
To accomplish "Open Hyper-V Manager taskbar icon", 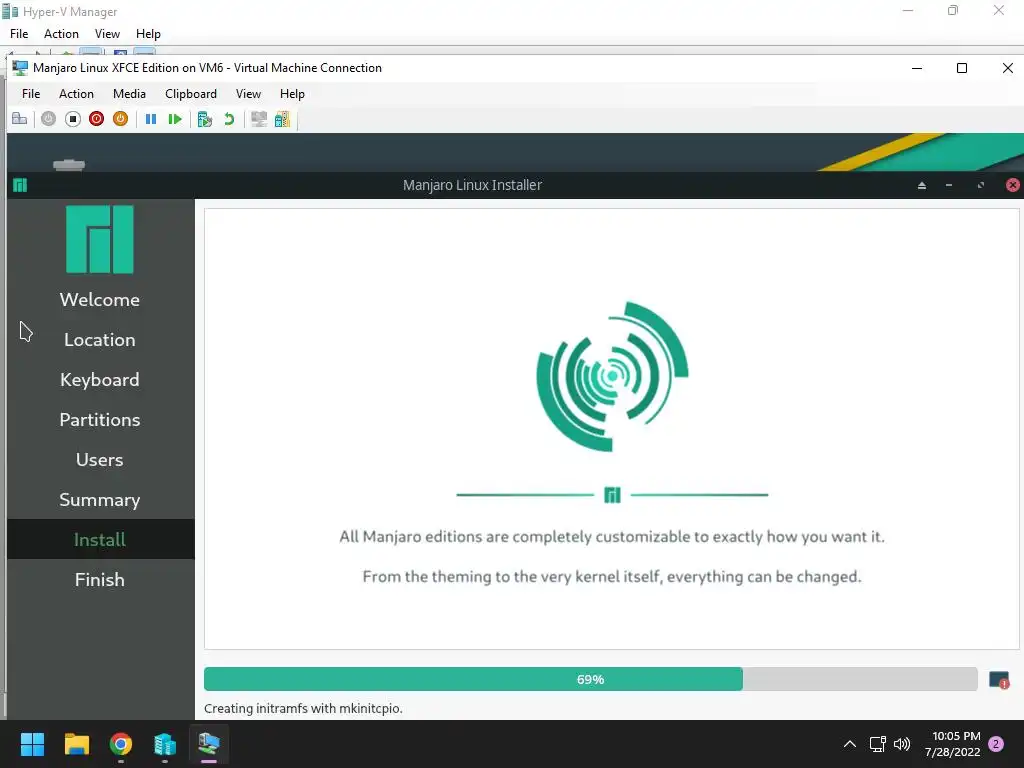I will (x=165, y=744).
